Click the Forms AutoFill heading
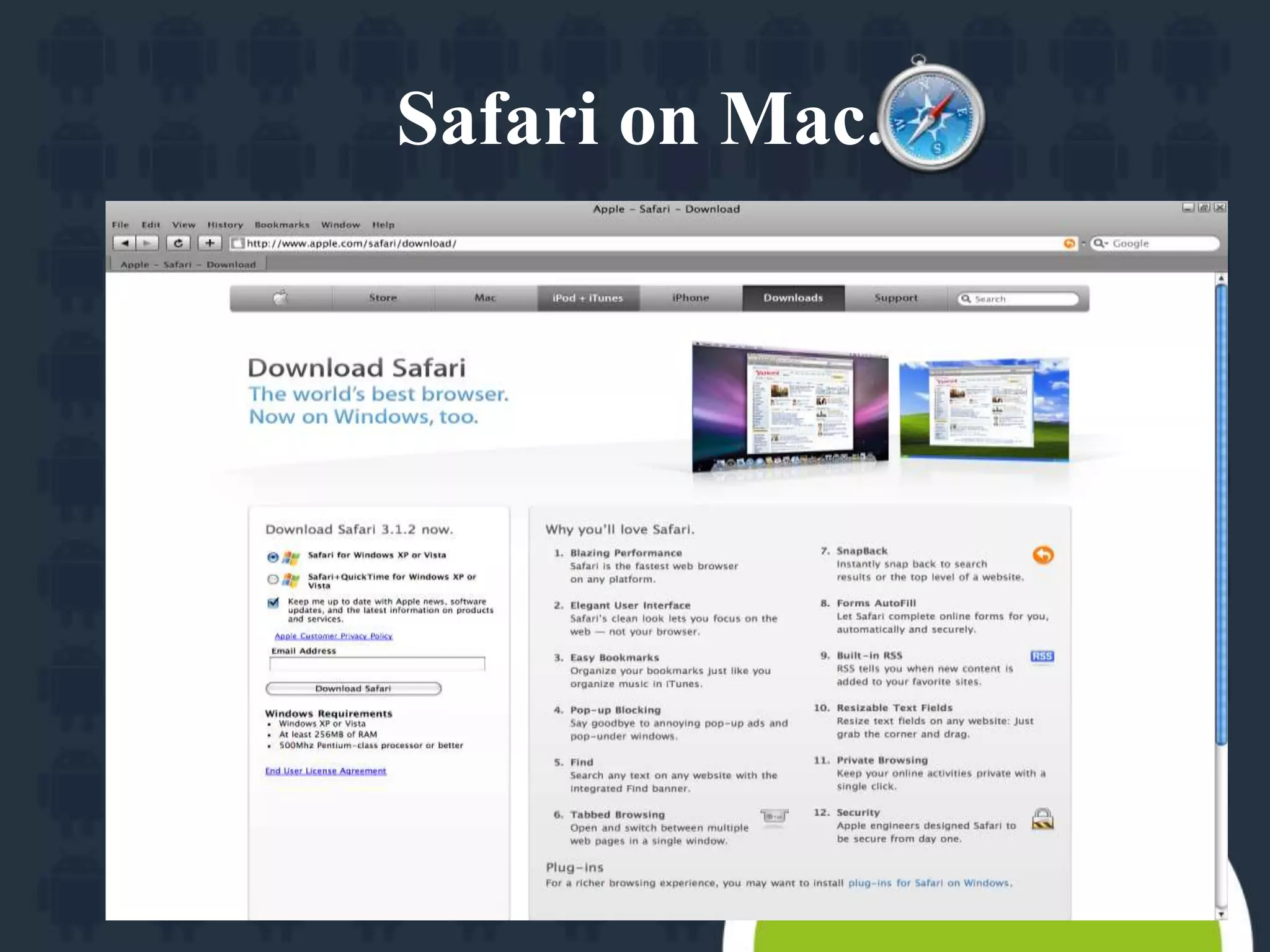The height and width of the screenshot is (952, 1270). 876,603
